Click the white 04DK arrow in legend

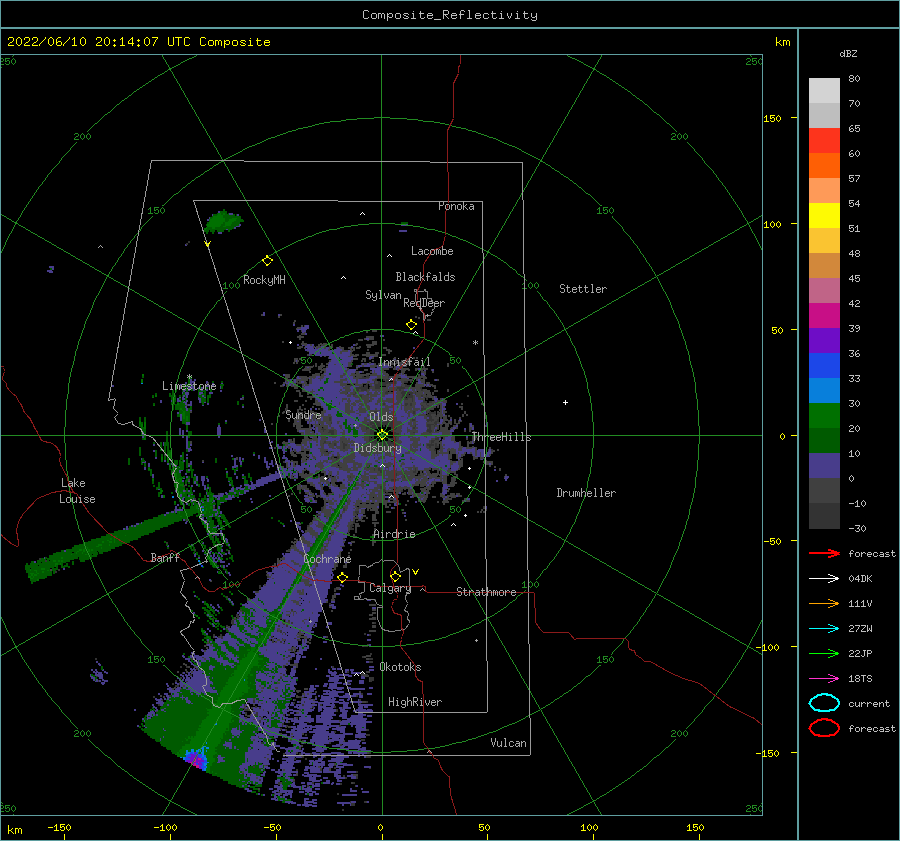tap(824, 578)
